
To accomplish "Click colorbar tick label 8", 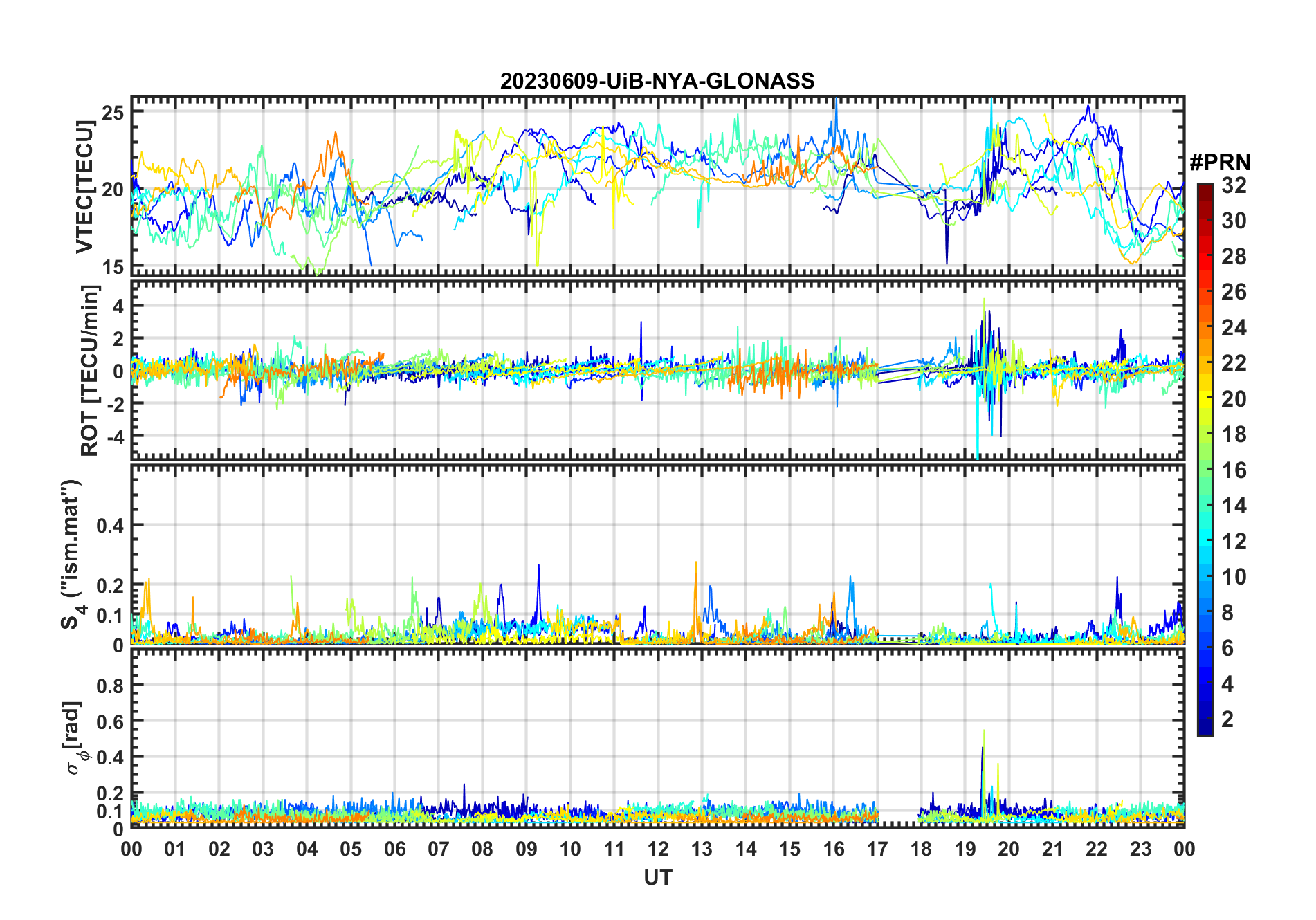I will coord(1227,613).
